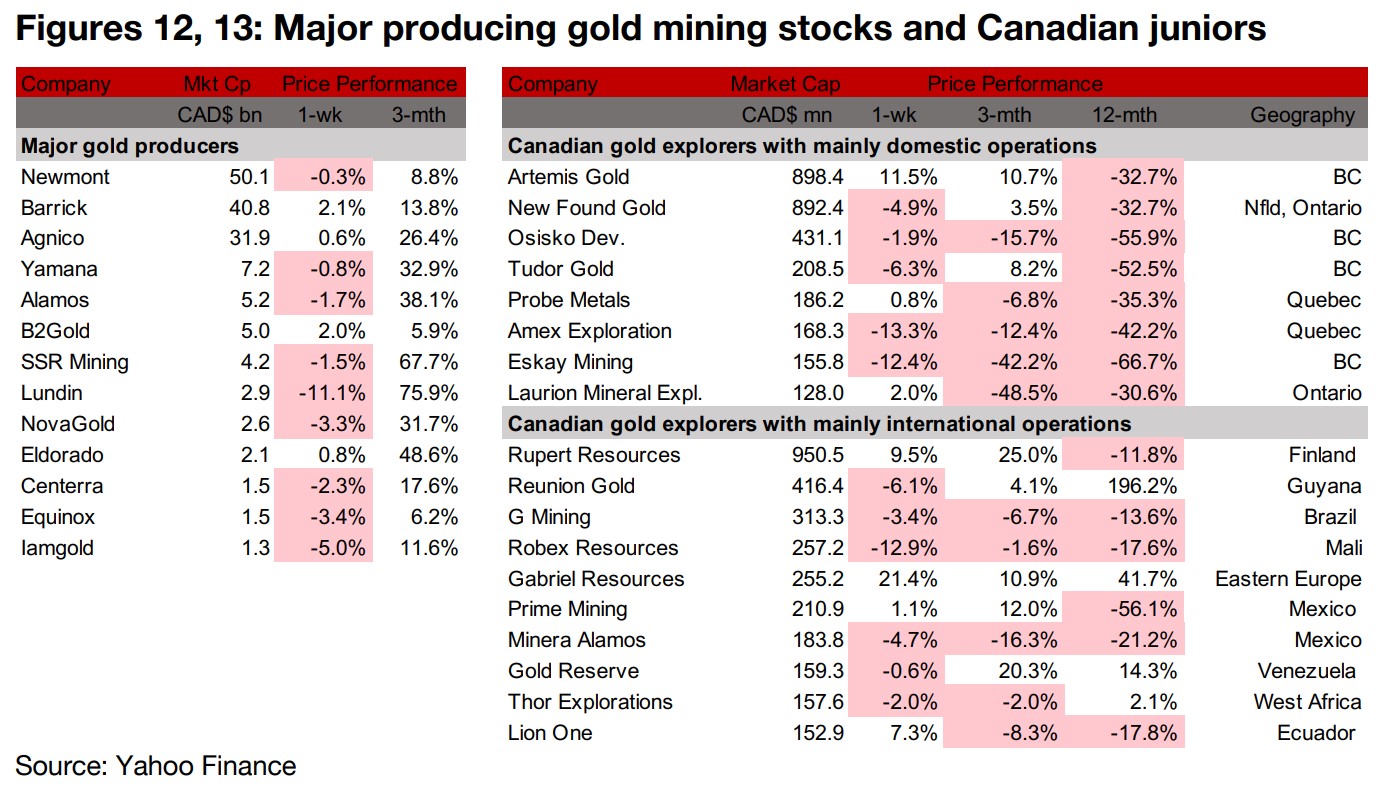Image resolution: width=1399 pixels, height=793 pixels.
Task: Click the 'Major gold producers' section heading
Action: point(130,146)
